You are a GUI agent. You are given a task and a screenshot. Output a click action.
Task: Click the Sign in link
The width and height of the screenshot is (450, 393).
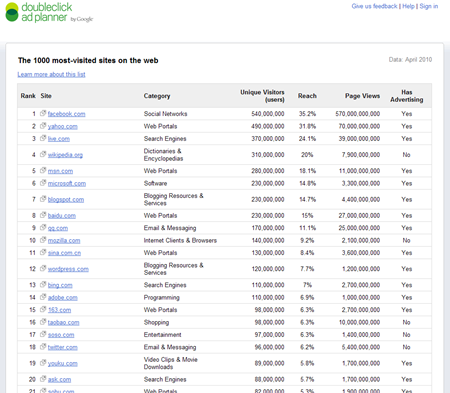pyautogui.click(x=429, y=6)
